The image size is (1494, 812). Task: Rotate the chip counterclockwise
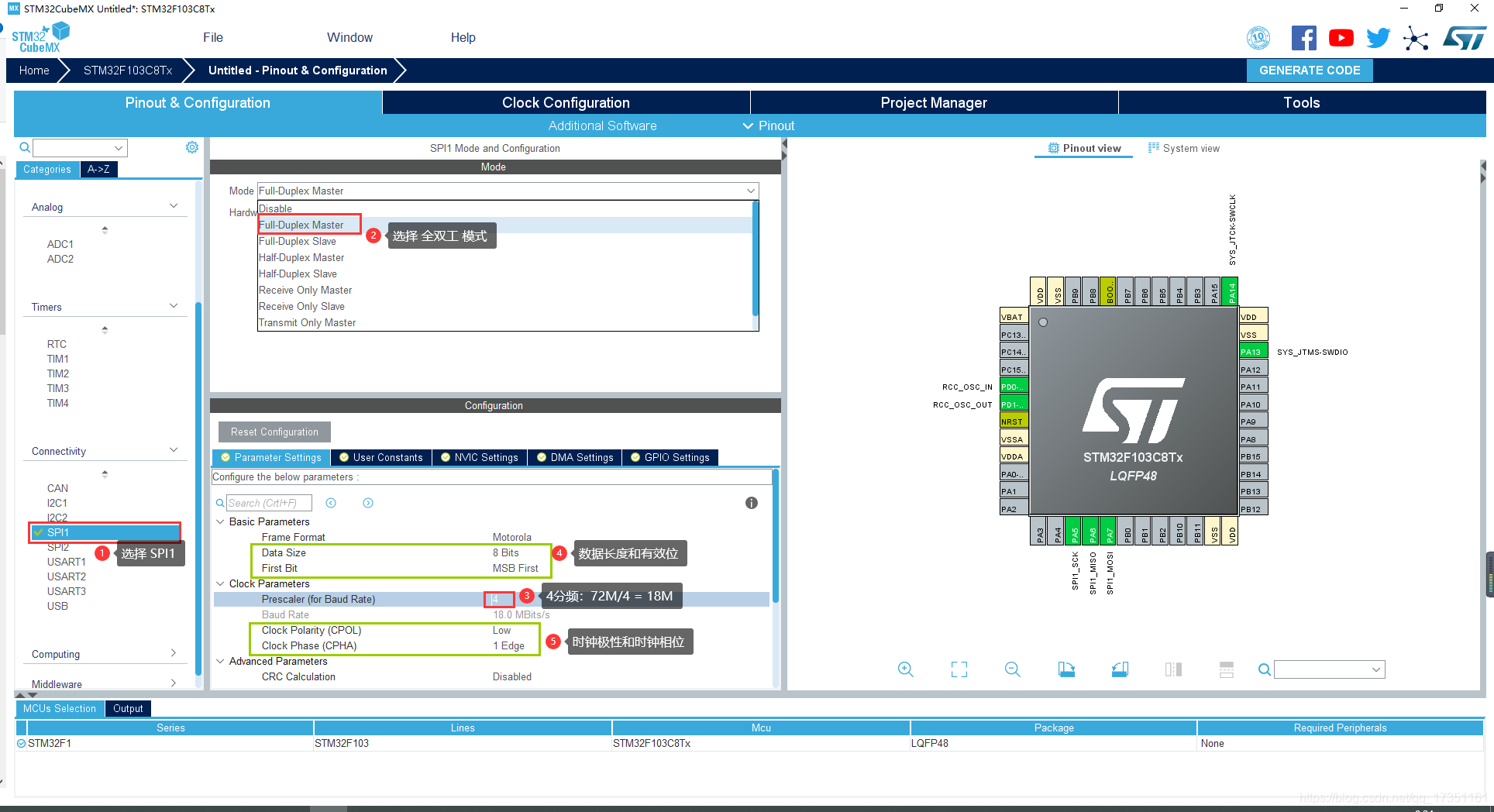pos(1119,669)
